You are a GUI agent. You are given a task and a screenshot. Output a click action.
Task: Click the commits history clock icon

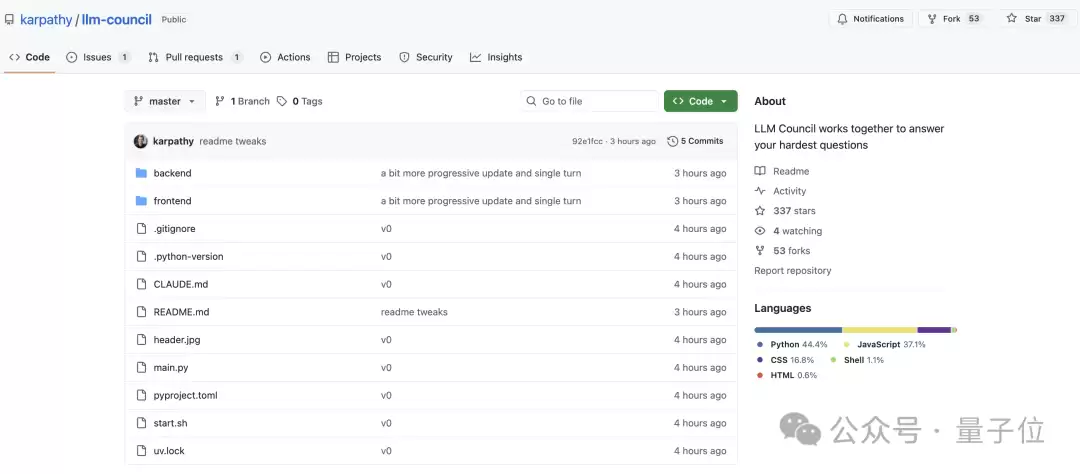[672, 141]
